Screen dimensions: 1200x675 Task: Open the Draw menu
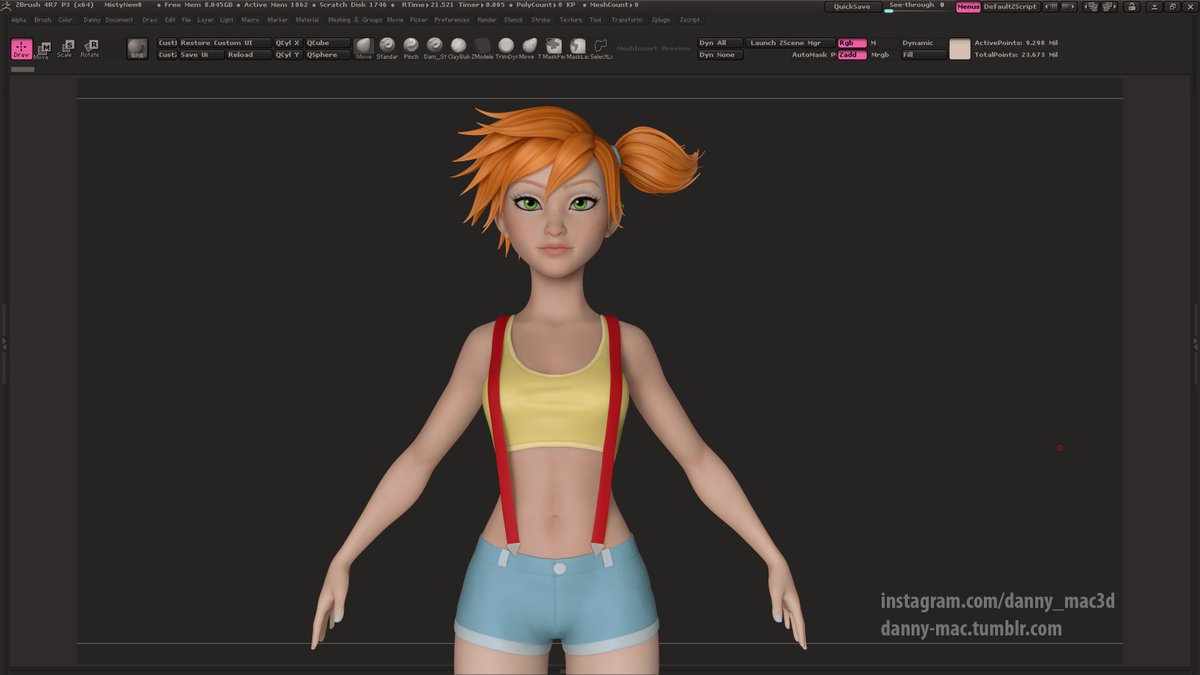(150, 20)
